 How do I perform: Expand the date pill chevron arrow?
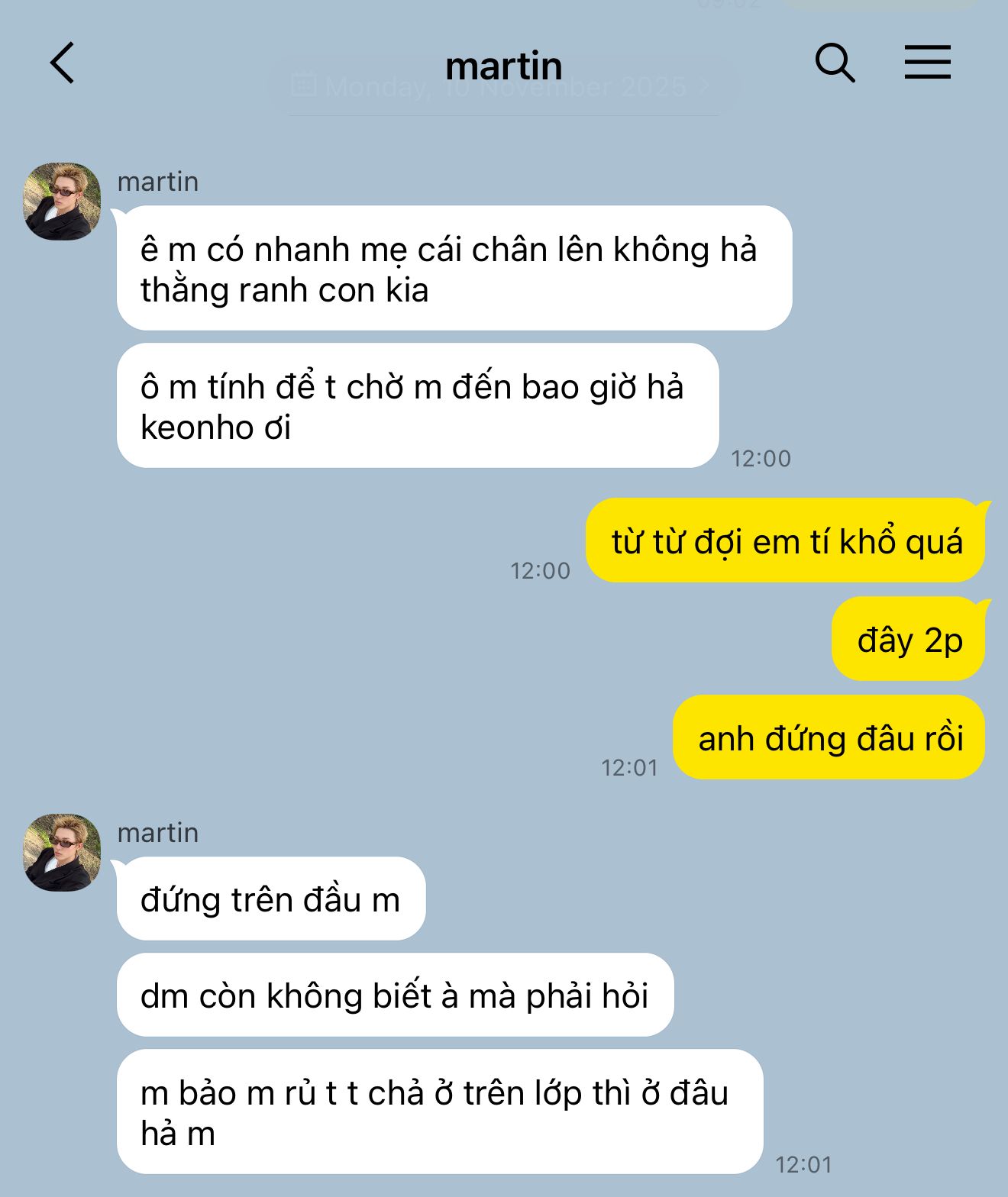pos(704,87)
